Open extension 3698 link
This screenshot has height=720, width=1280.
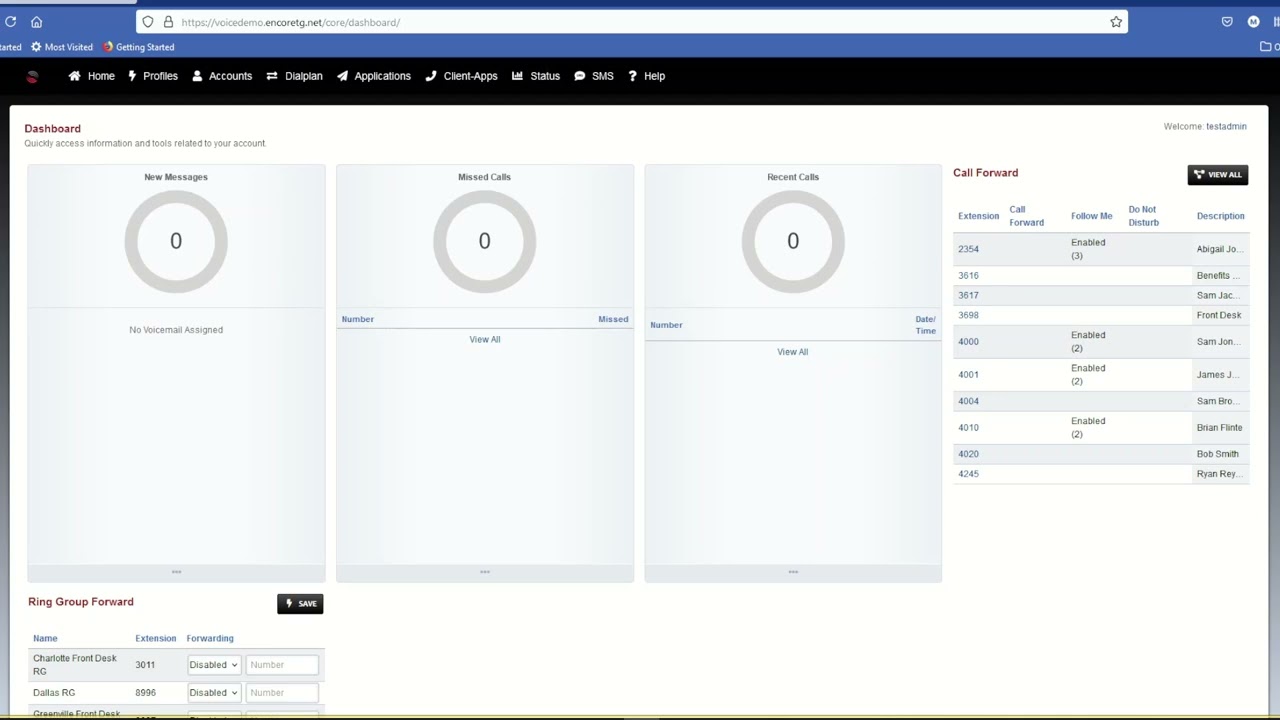pyautogui.click(x=968, y=316)
